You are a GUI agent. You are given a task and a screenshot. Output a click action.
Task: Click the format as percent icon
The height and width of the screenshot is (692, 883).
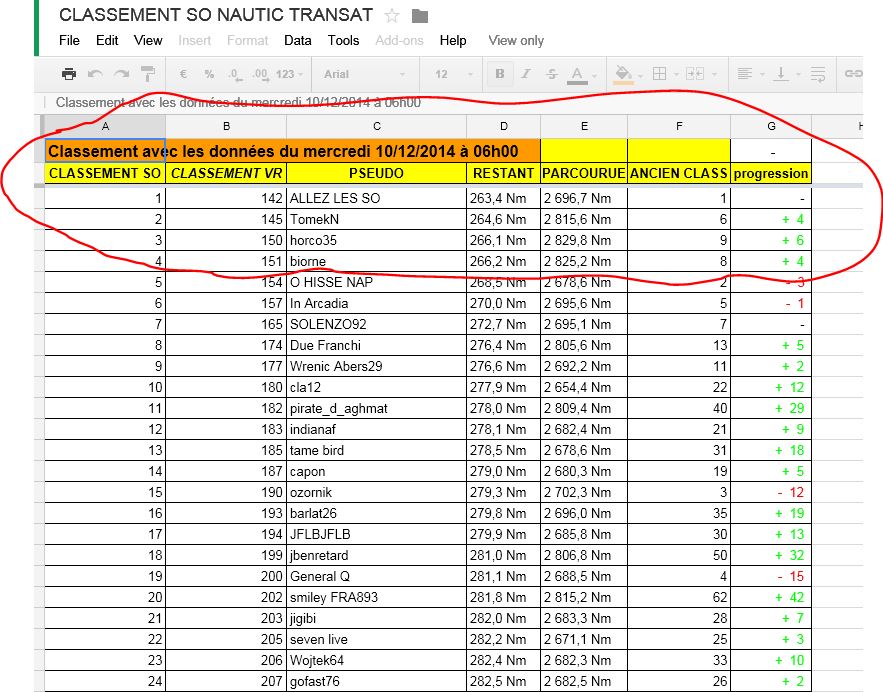click(x=209, y=74)
